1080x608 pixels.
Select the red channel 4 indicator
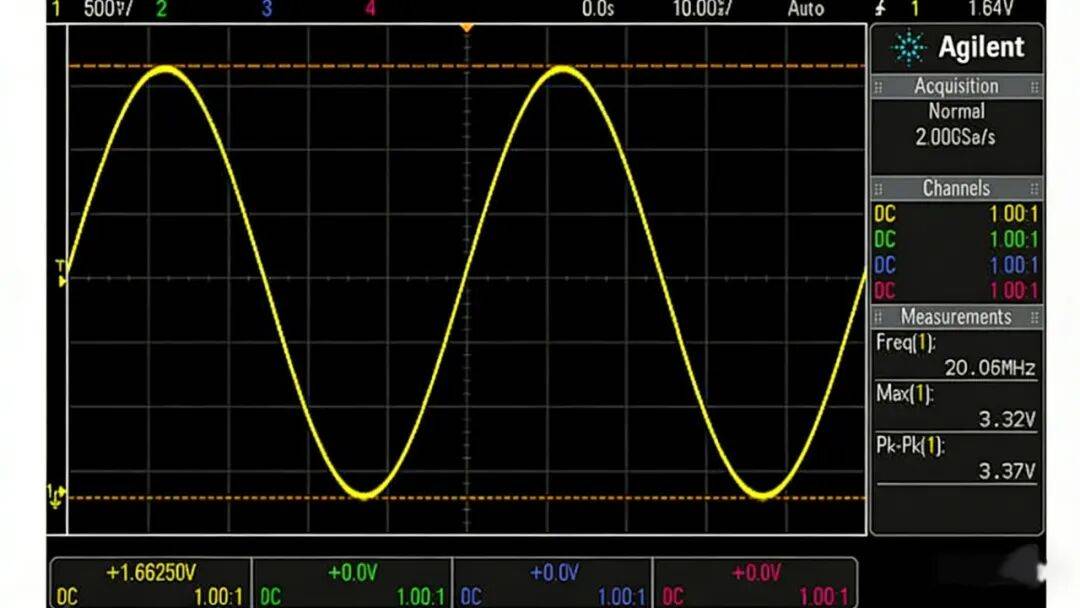[x=371, y=9]
